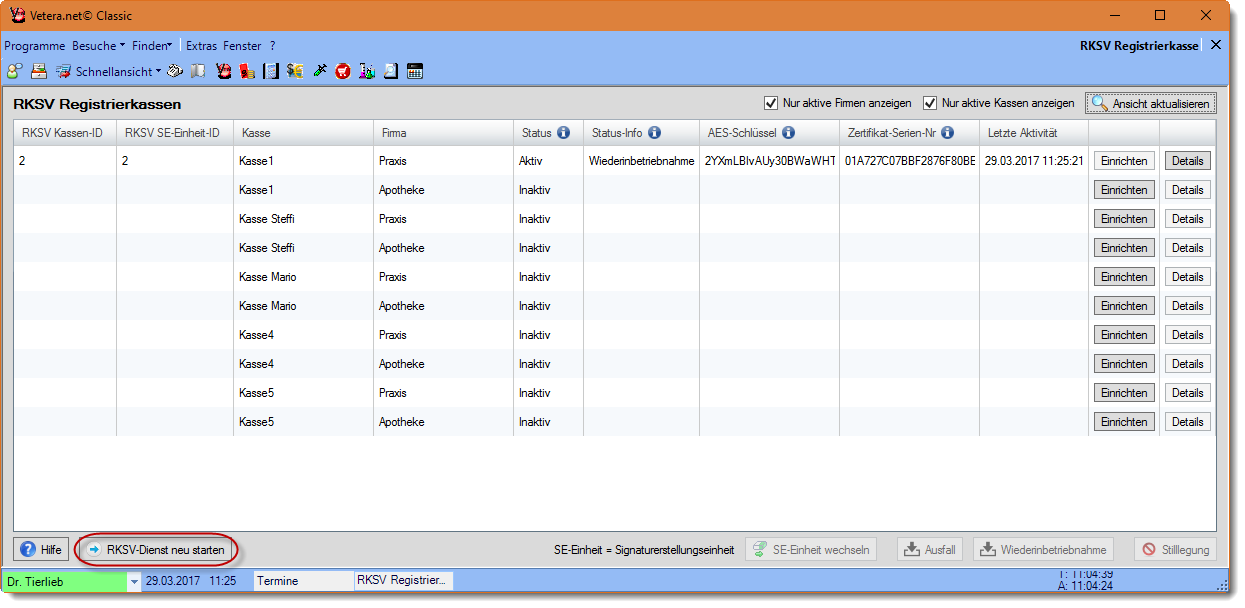Open the calendar icon in the toolbar
The height and width of the screenshot is (608, 1245).
click(415, 71)
